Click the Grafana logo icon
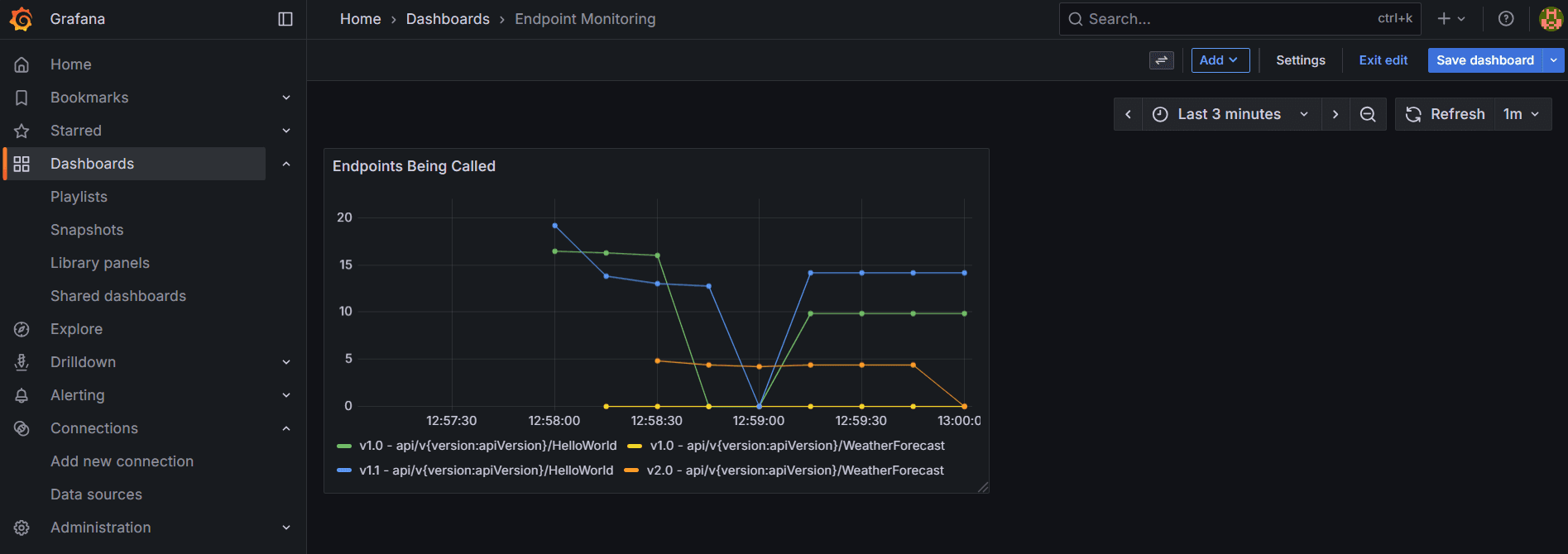 22,19
